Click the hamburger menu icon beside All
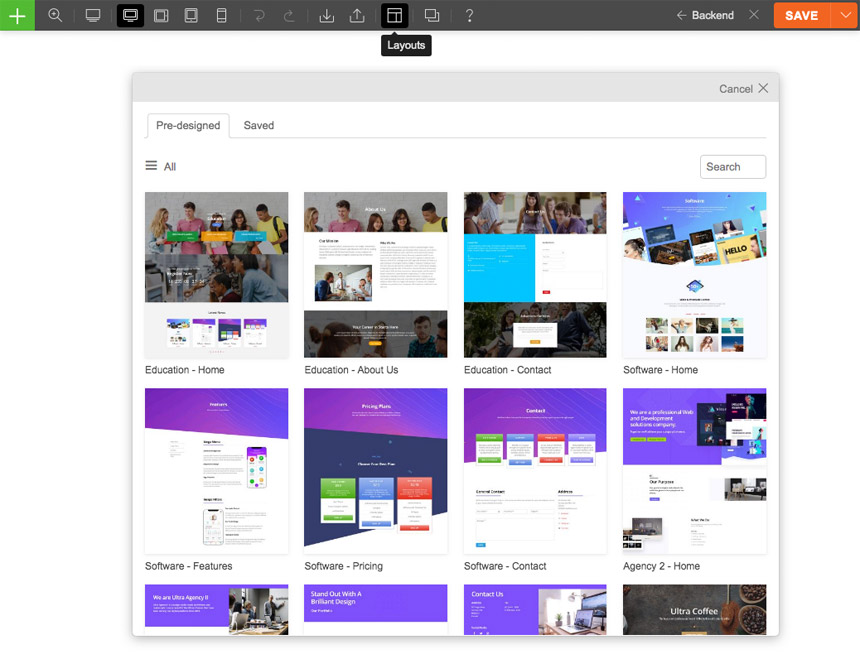The image size is (860, 659). [x=151, y=166]
